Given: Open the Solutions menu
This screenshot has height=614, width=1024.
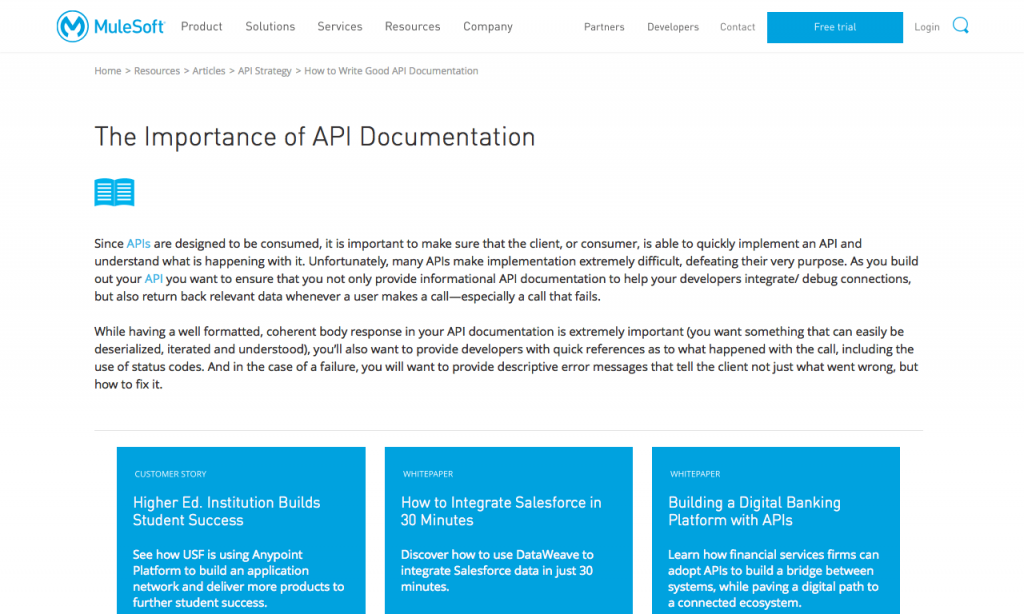Looking at the screenshot, I should pos(270,27).
